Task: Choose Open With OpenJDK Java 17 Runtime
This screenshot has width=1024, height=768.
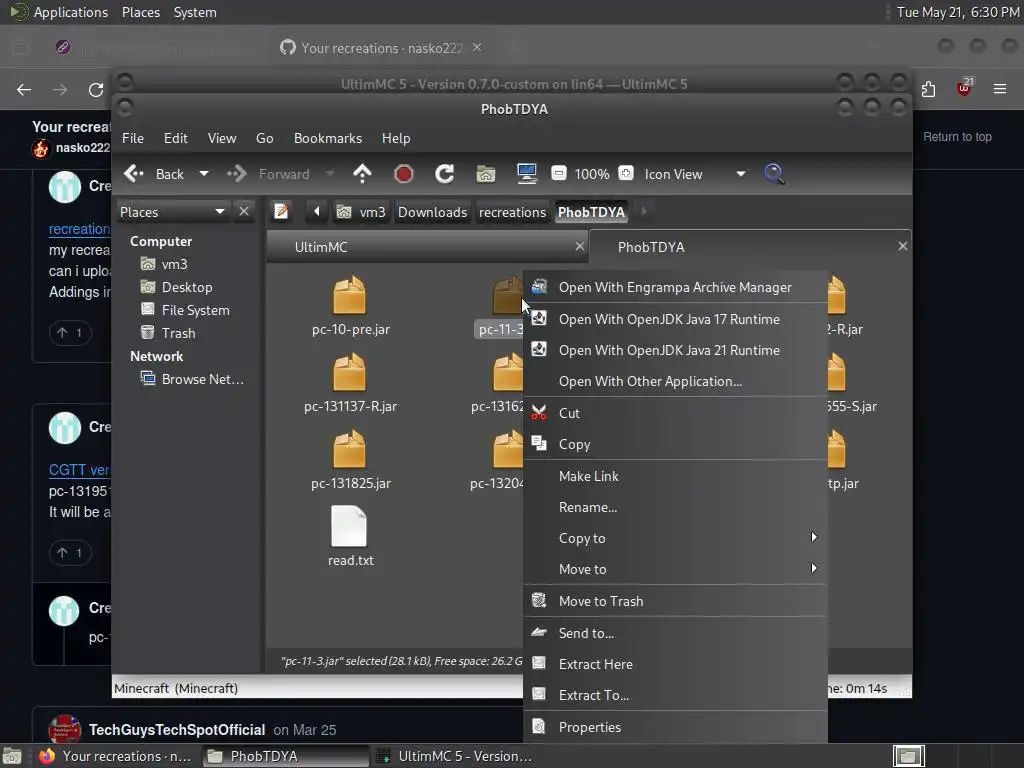Action: pyautogui.click(x=675, y=319)
